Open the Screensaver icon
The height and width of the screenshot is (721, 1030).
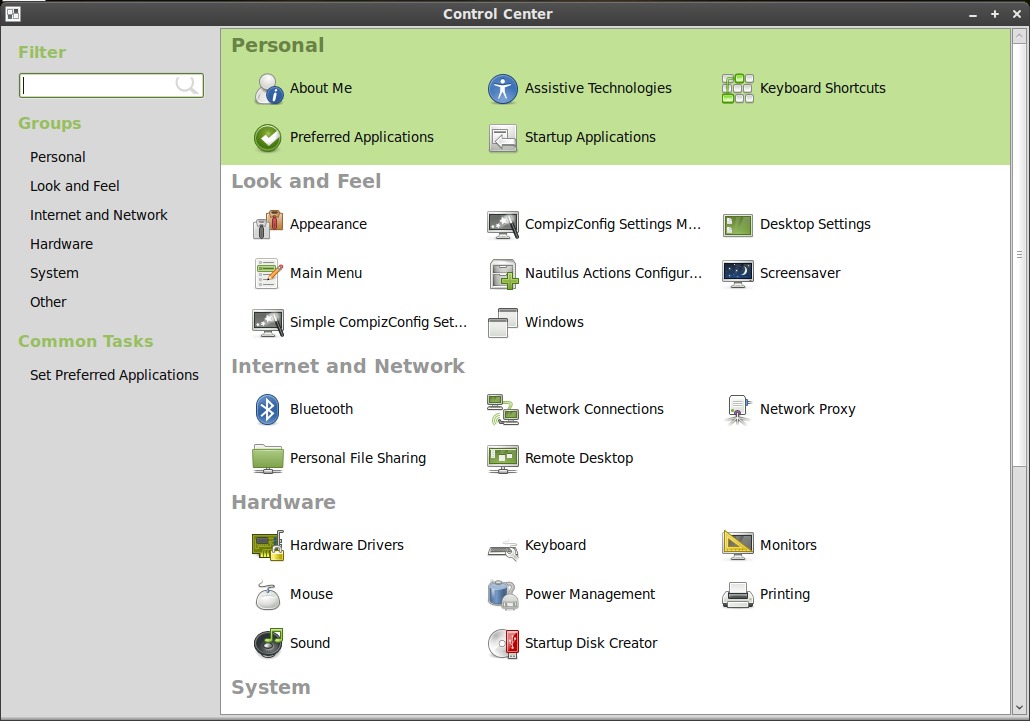coord(738,274)
